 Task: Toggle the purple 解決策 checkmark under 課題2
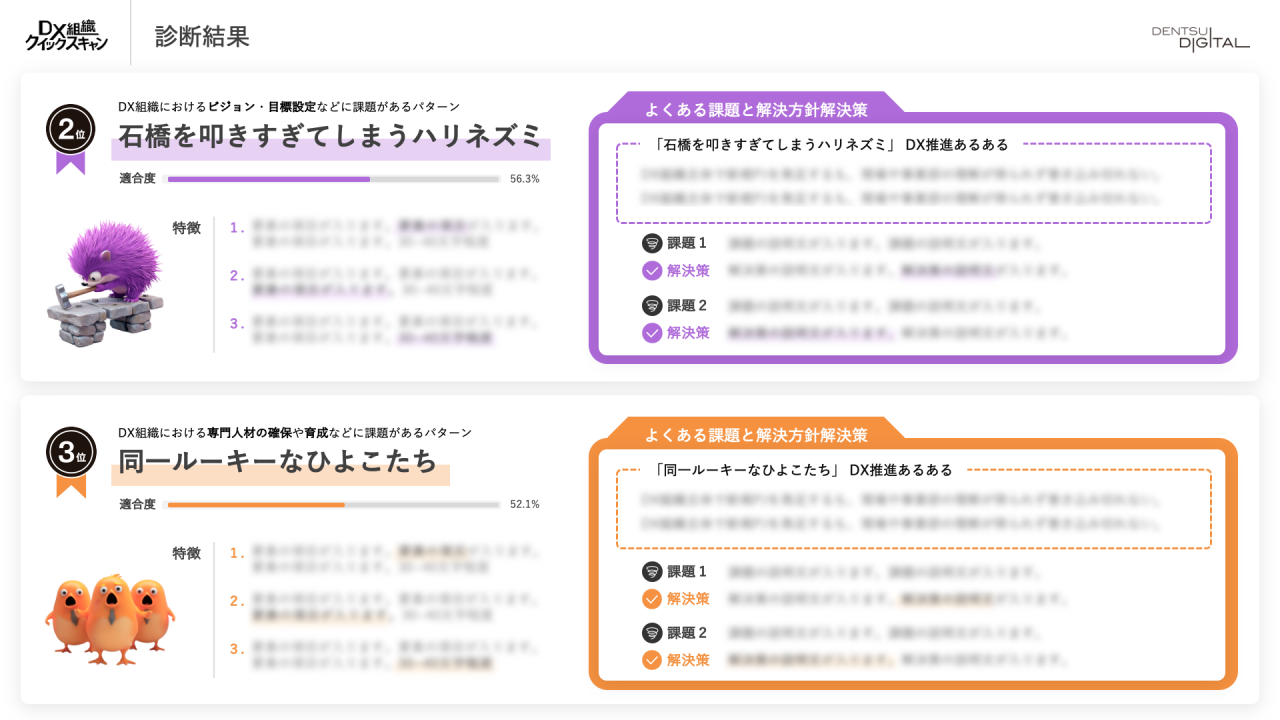tap(652, 333)
